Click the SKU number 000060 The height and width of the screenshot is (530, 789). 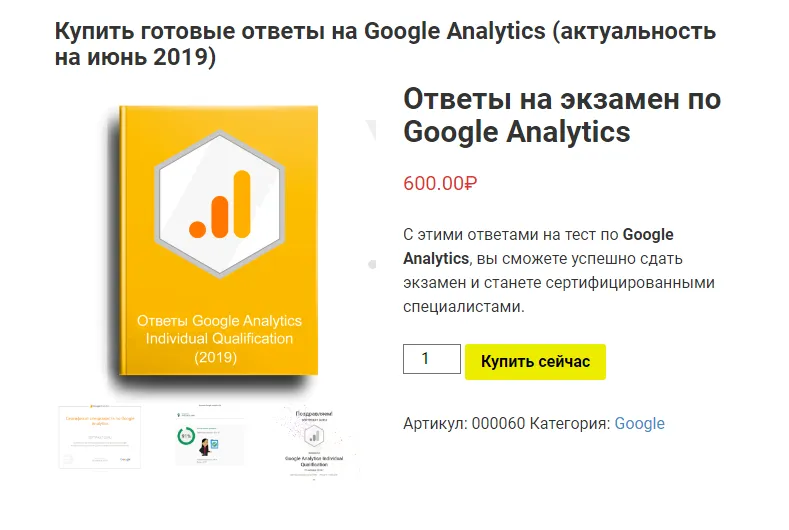click(x=498, y=423)
